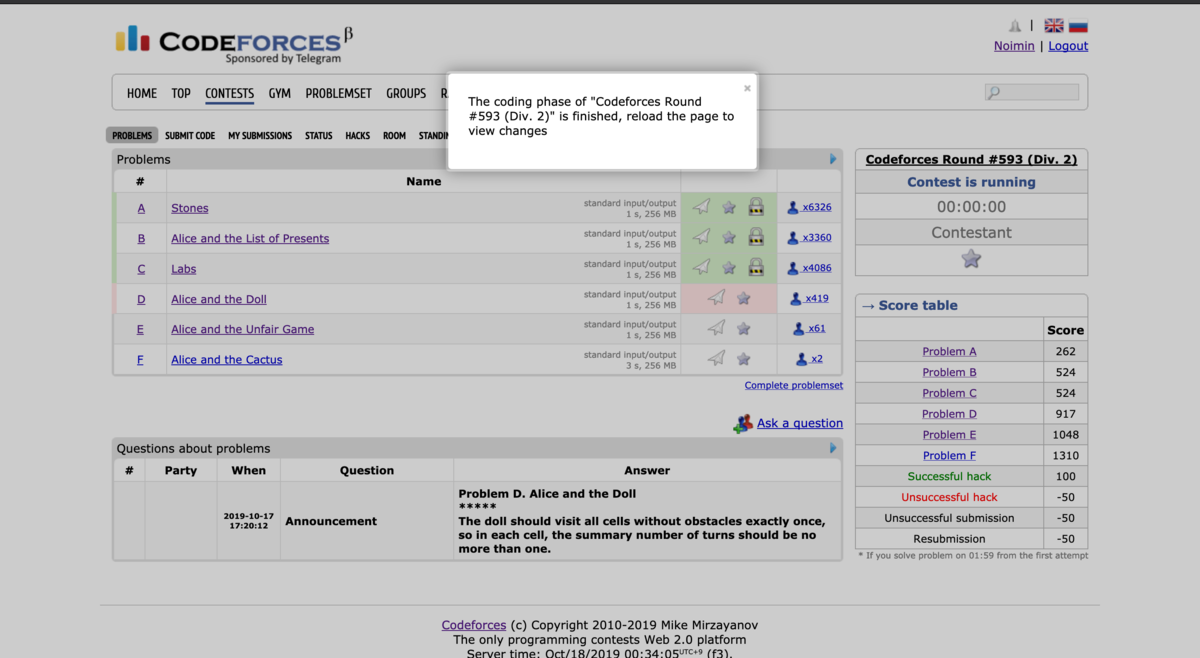This screenshot has height=658, width=1200.
Task: Open PROBLEMSET in main menu
Action: tap(339, 93)
